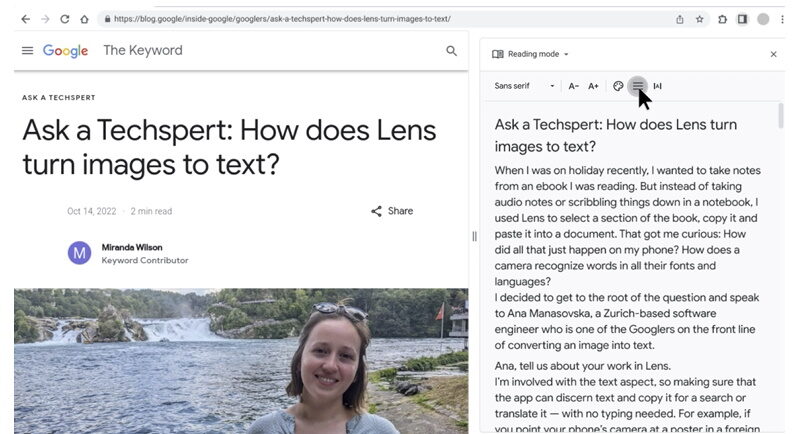Click the Google logo

66,50
